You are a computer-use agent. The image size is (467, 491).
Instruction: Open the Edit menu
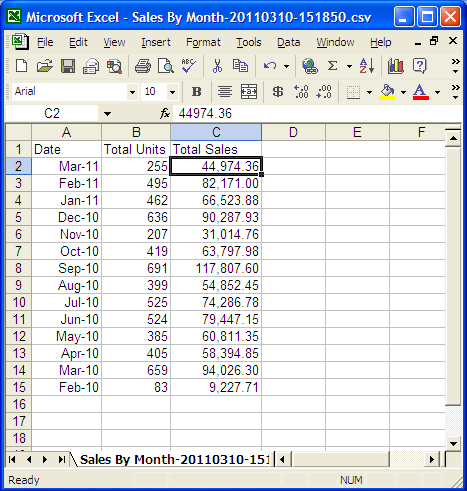point(78,42)
